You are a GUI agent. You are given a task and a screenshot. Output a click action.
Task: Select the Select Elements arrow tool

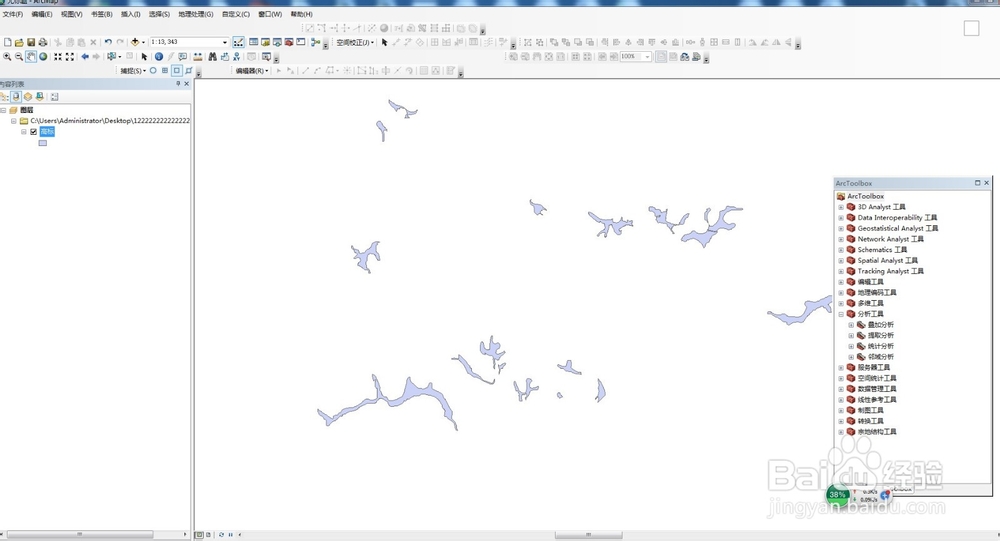click(144, 56)
